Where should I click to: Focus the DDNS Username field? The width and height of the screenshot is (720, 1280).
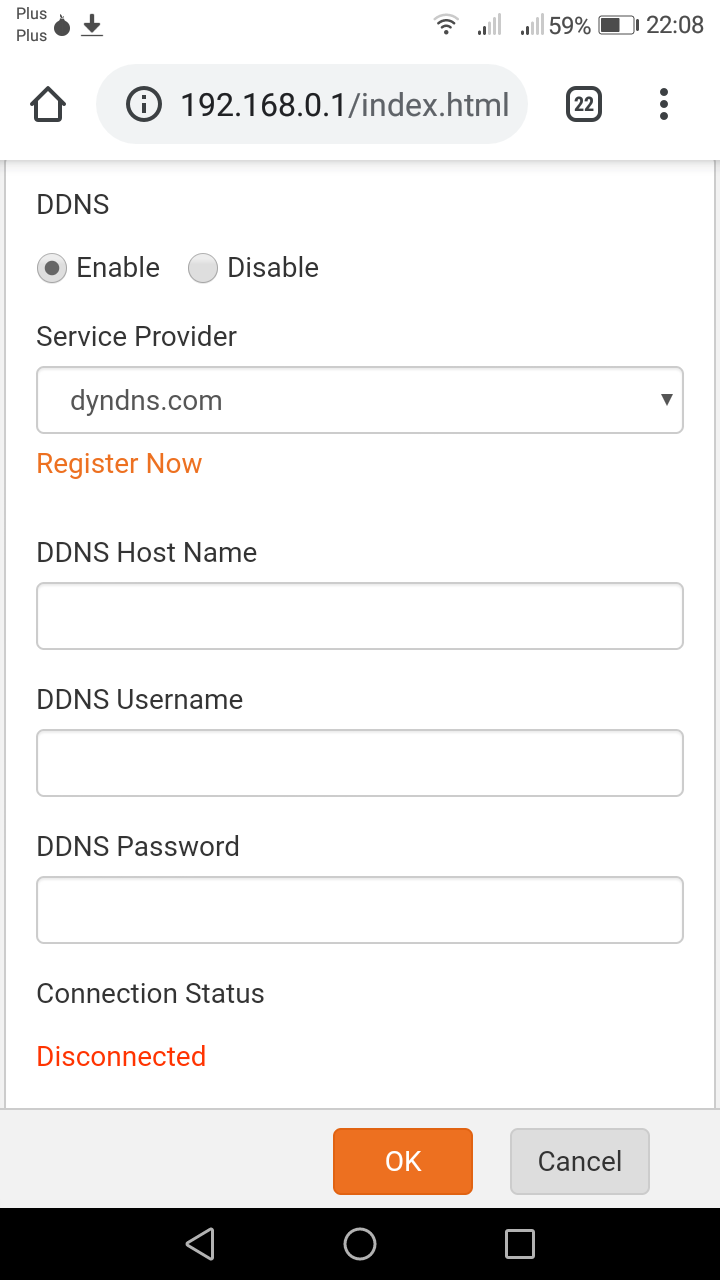click(x=360, y=763)
